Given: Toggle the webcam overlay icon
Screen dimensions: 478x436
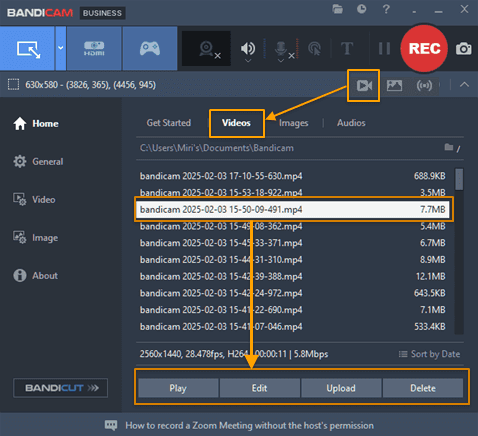Looking at the screenshot, I should 207,49.
